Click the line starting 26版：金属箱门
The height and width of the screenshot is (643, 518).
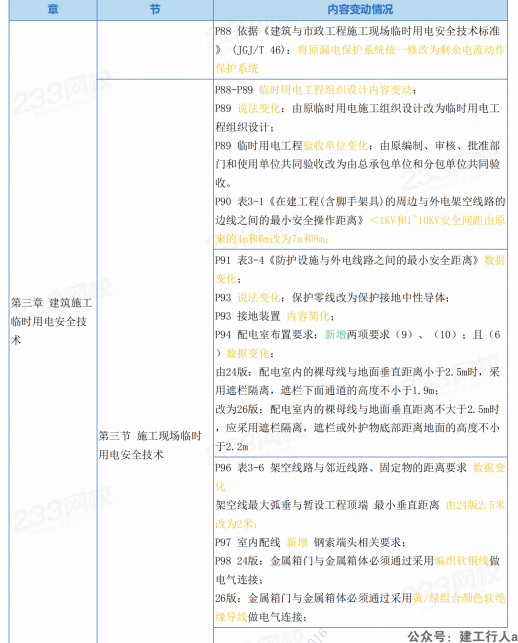pos(360,598)
